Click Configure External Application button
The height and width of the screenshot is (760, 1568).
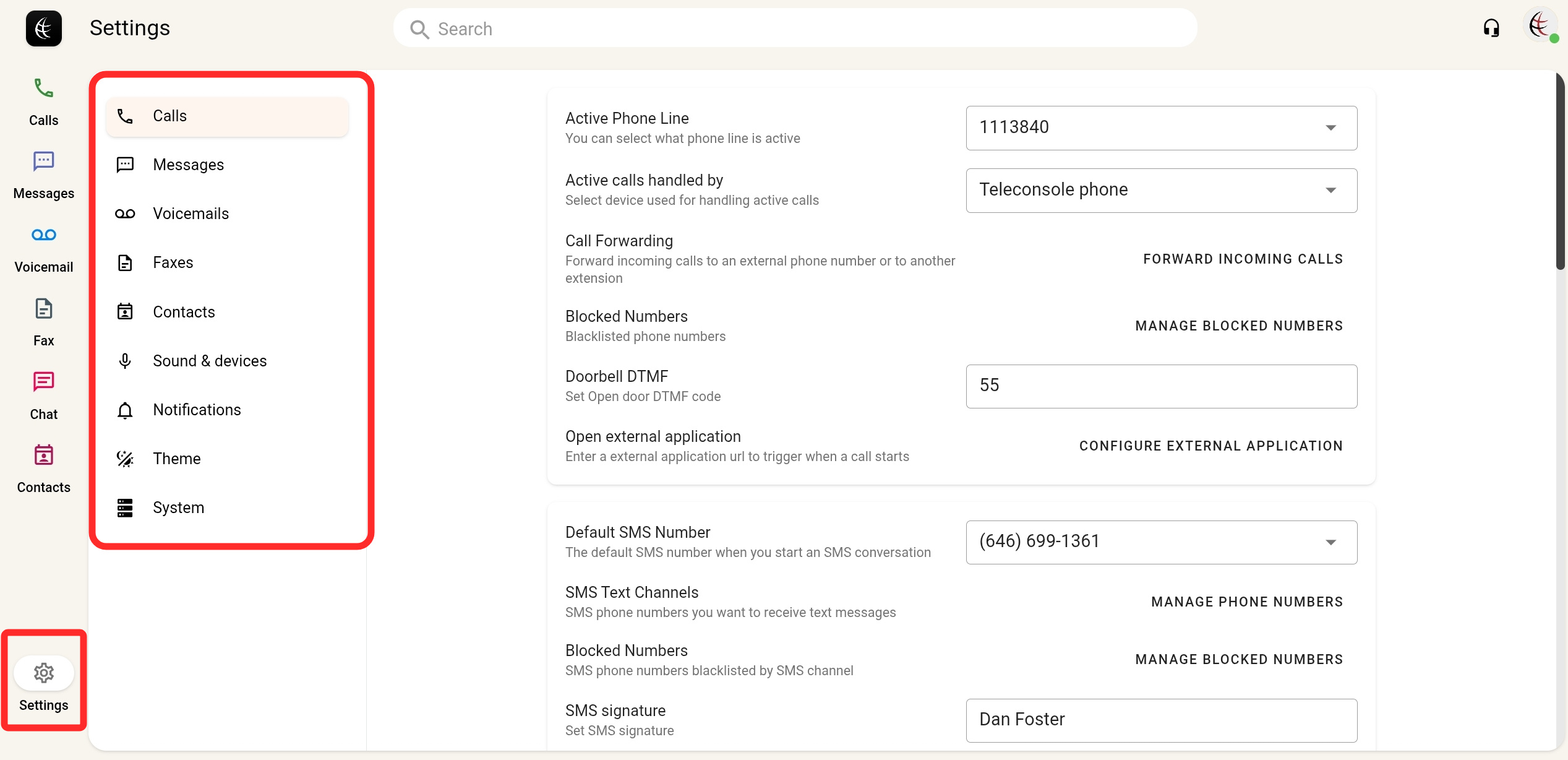[1210, 446]
